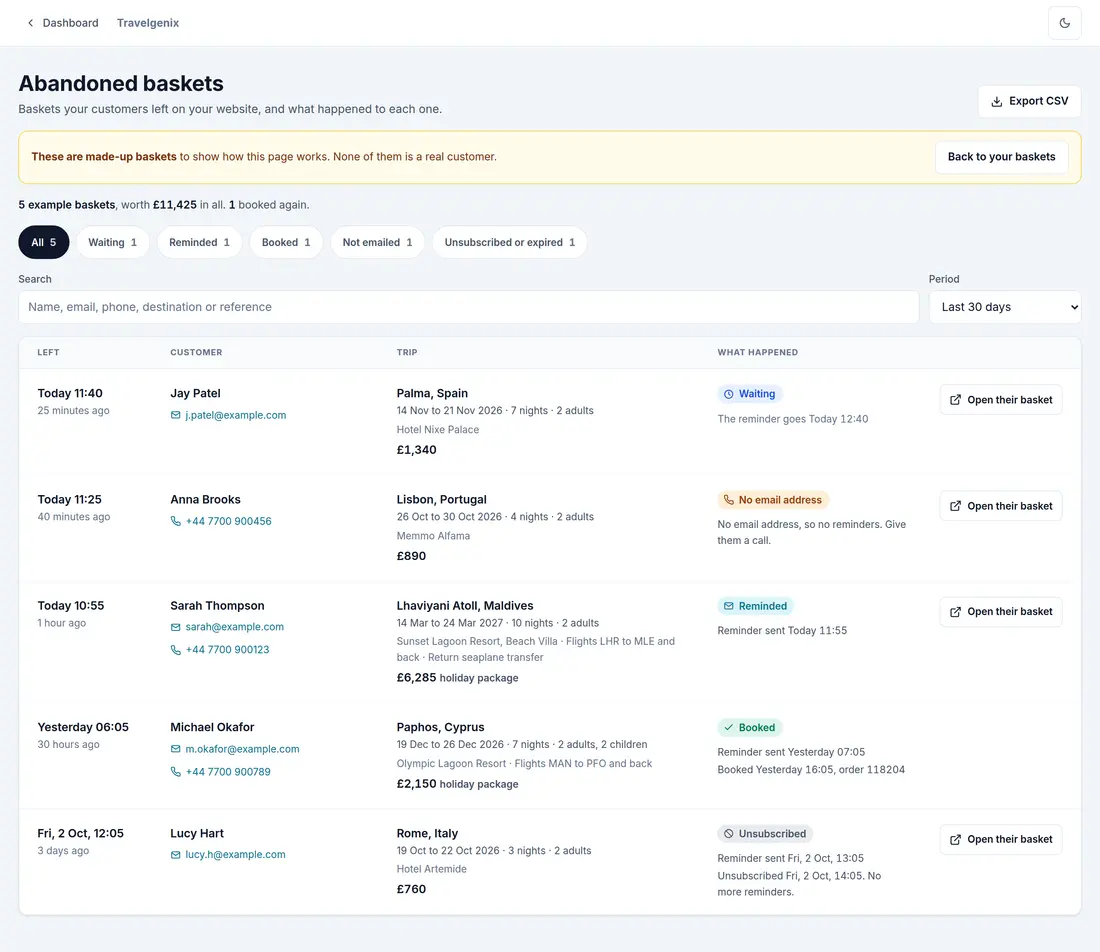Screen dimensions: 1100x952
Task: Click the £6,285 holiday package price
Action: click(x=457, y=678)
